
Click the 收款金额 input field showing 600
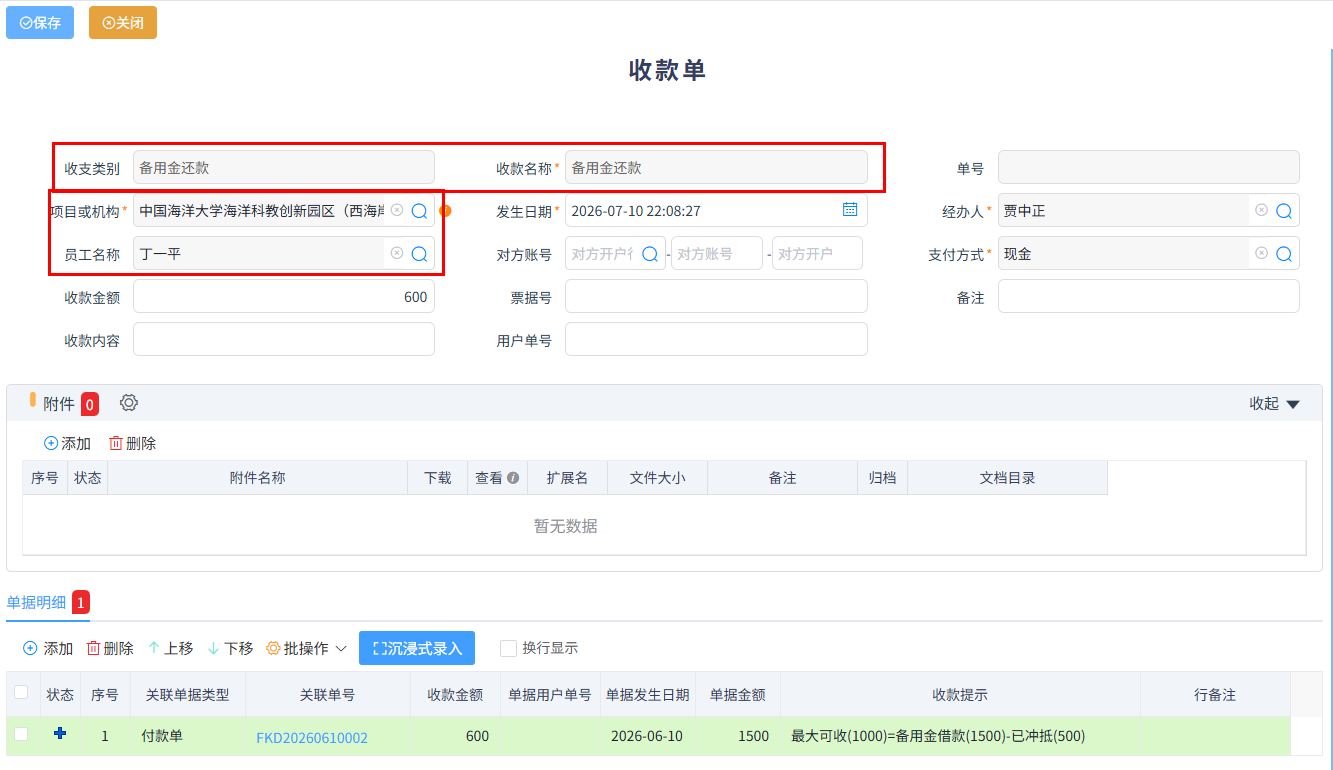[284, 297]
